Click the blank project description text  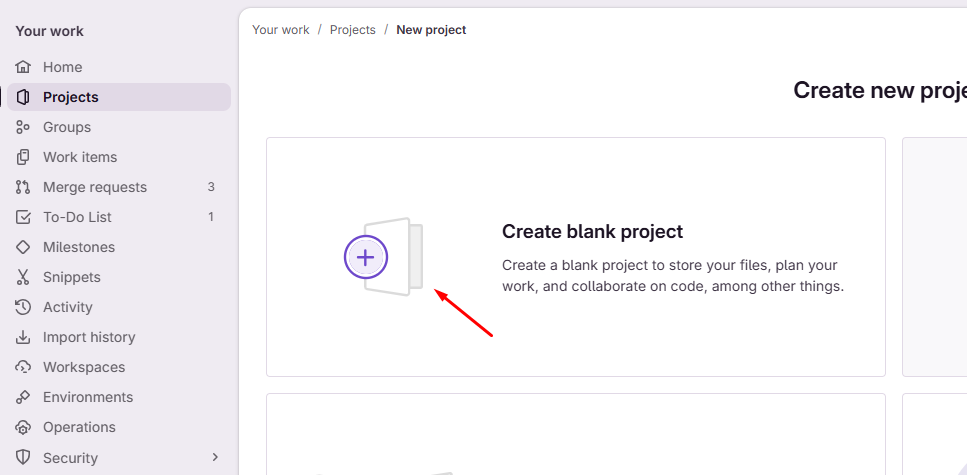(x=673, y=276)
